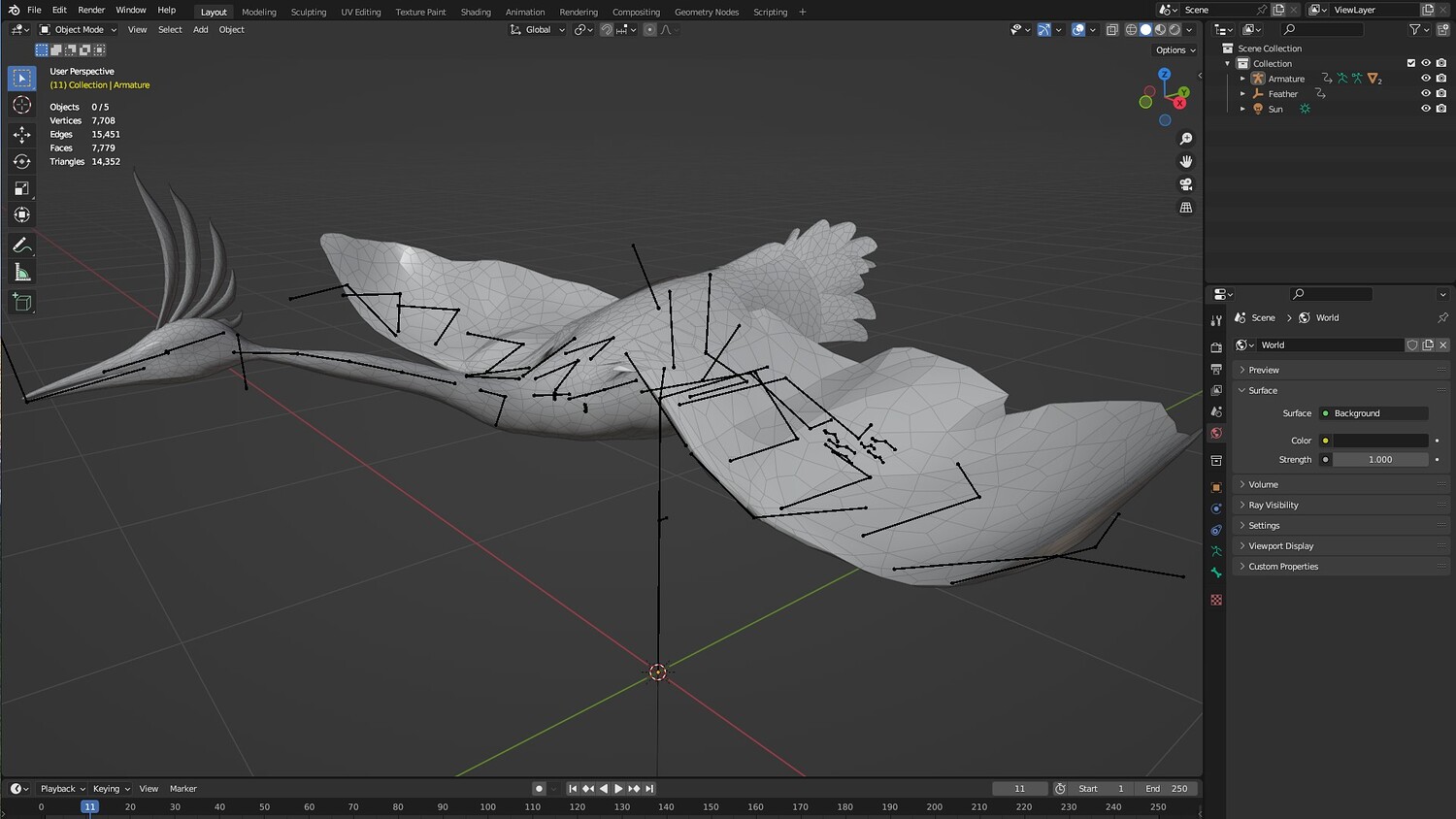Screen dimensions: 1456x819
Task: Open the World properties tab
Action: (1216, 433)
